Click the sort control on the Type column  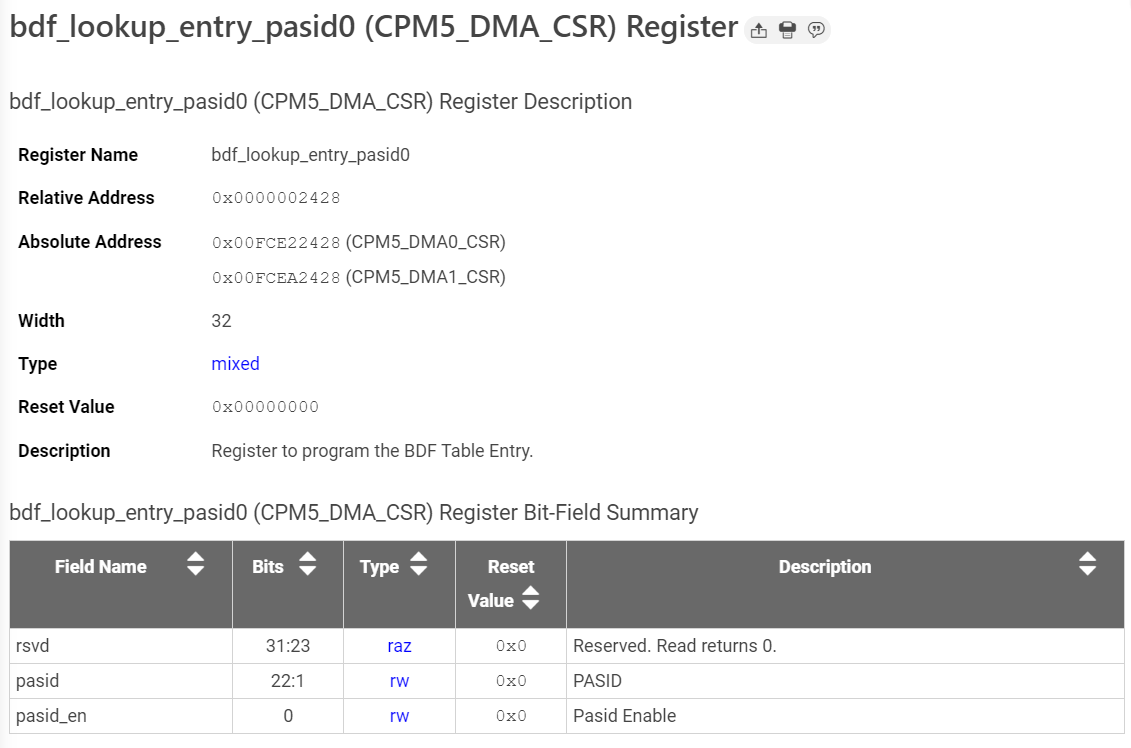[420, 566]
